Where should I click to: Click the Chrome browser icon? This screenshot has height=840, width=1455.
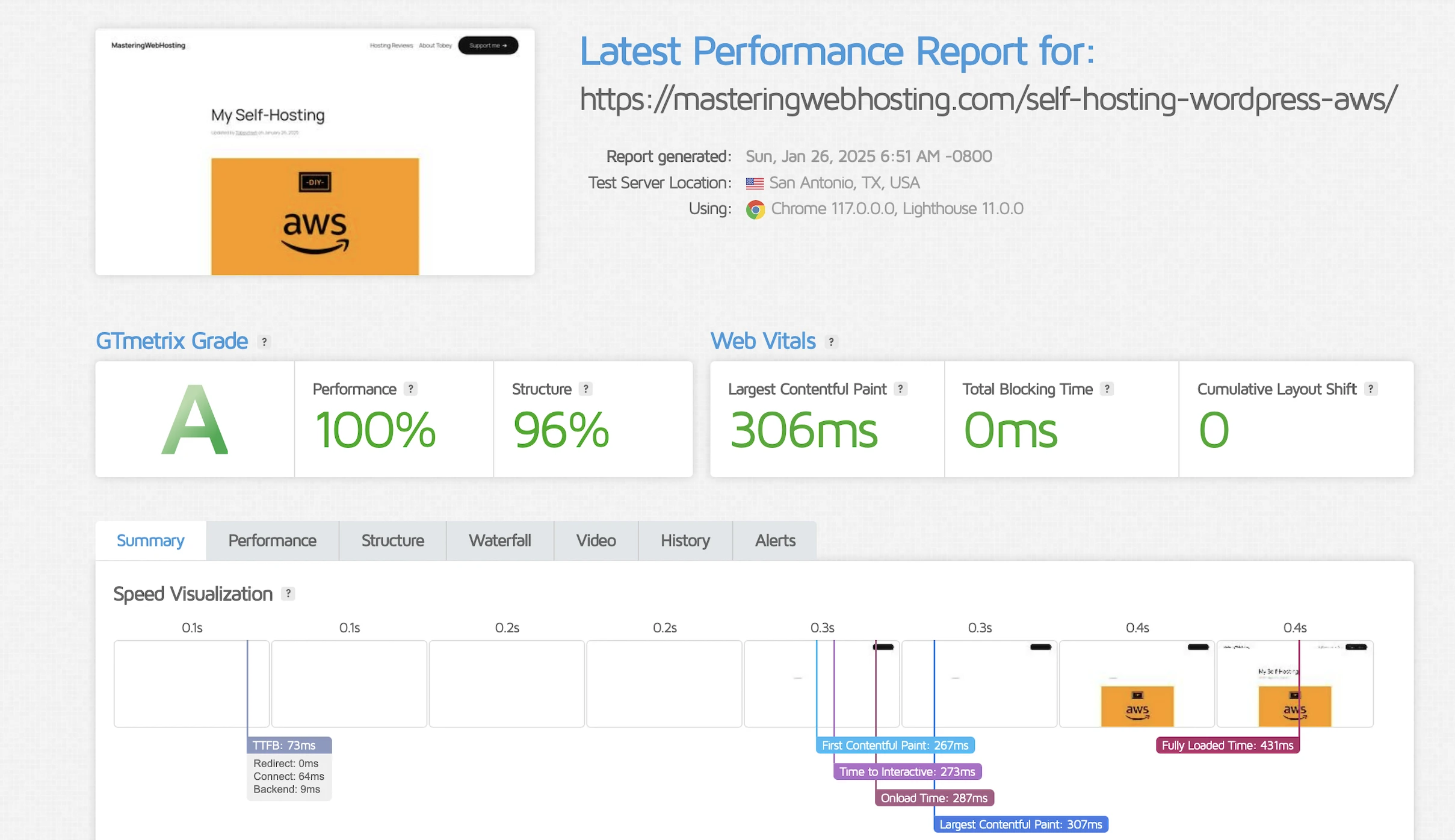coord(755,209)
